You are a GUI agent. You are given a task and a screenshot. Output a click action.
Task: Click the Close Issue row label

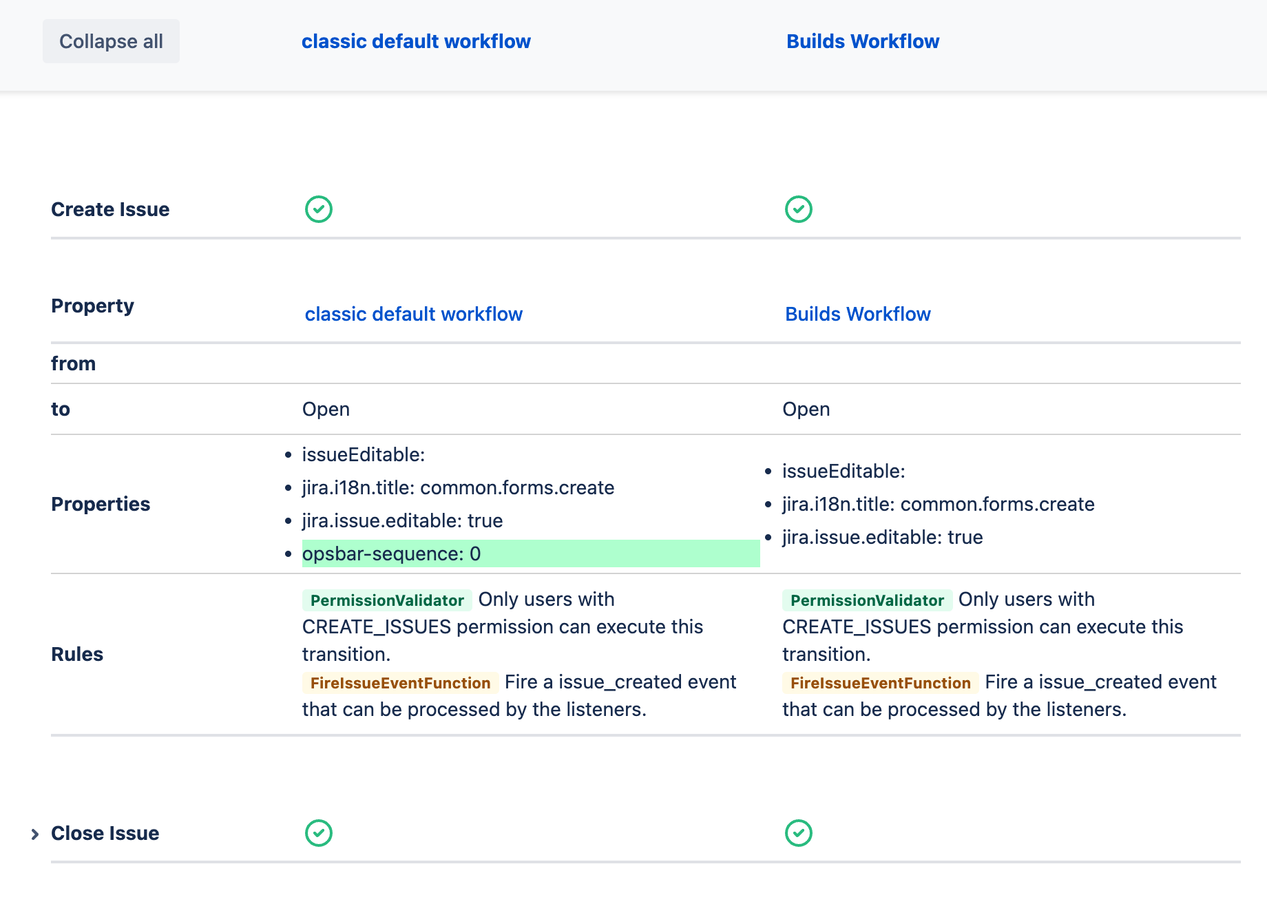coord(105,833)
